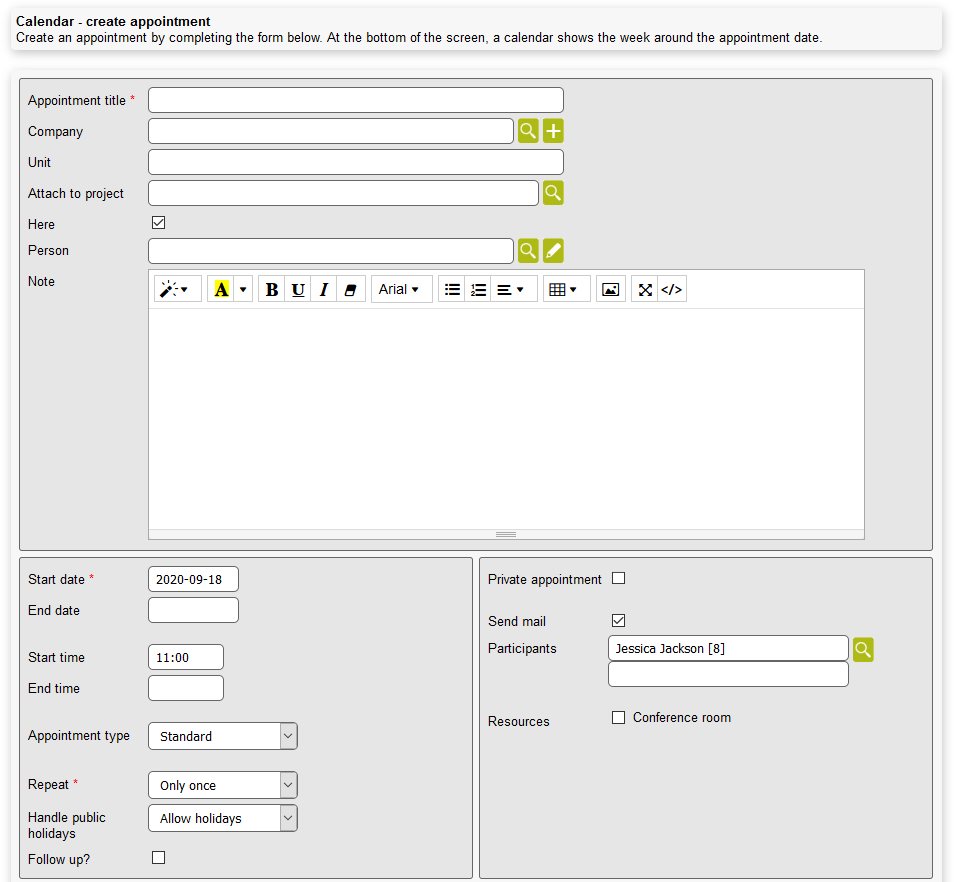This screenshot has height=882, width=954.
Task: Click the green plus icon to add a company
Action: point(553,131)
